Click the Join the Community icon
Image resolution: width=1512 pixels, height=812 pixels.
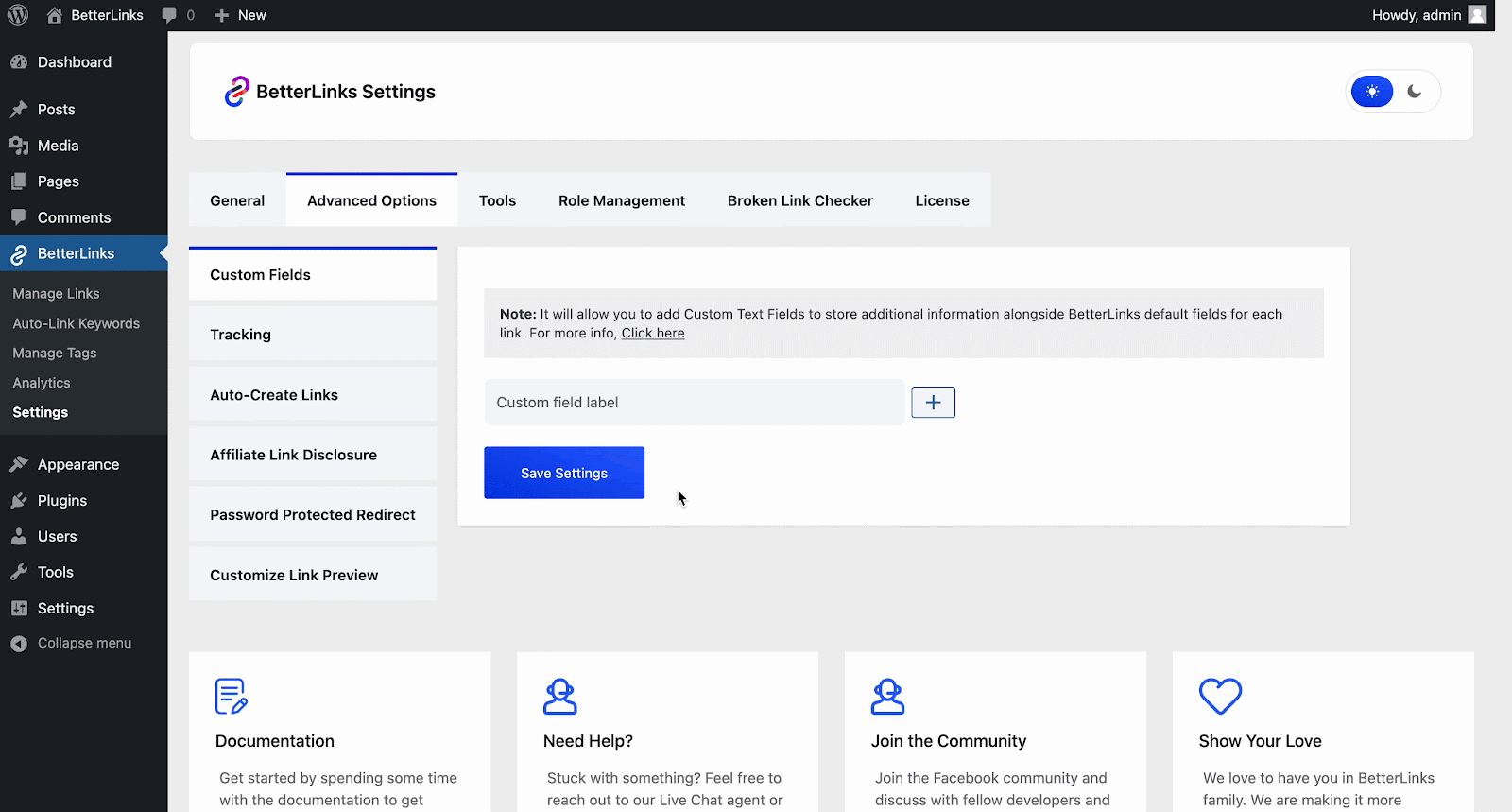coord(888,697)
